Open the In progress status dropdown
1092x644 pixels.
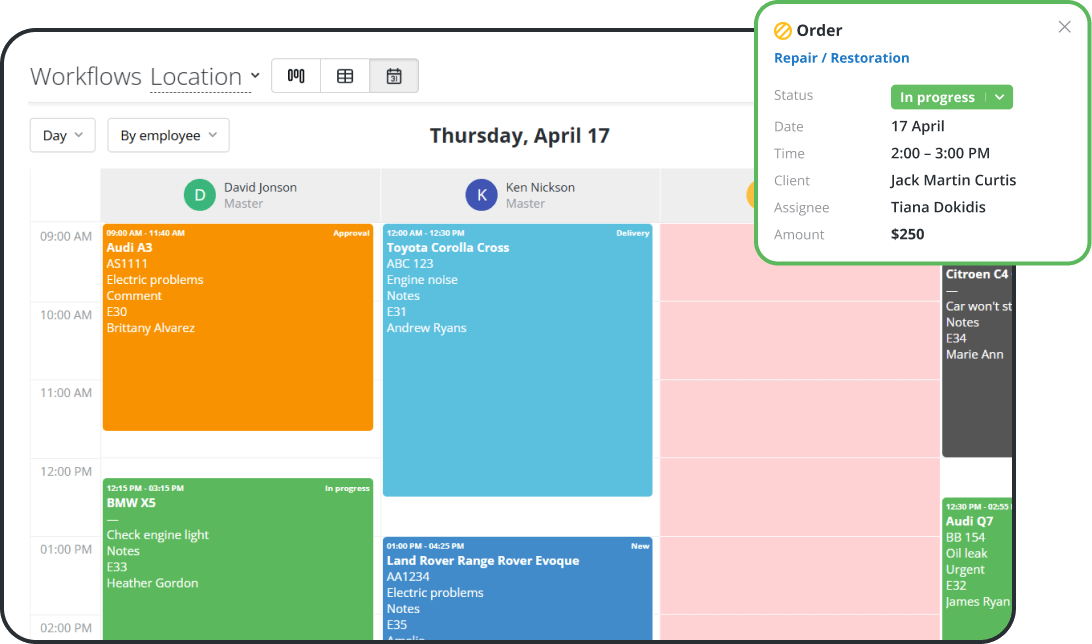point(951,97)
